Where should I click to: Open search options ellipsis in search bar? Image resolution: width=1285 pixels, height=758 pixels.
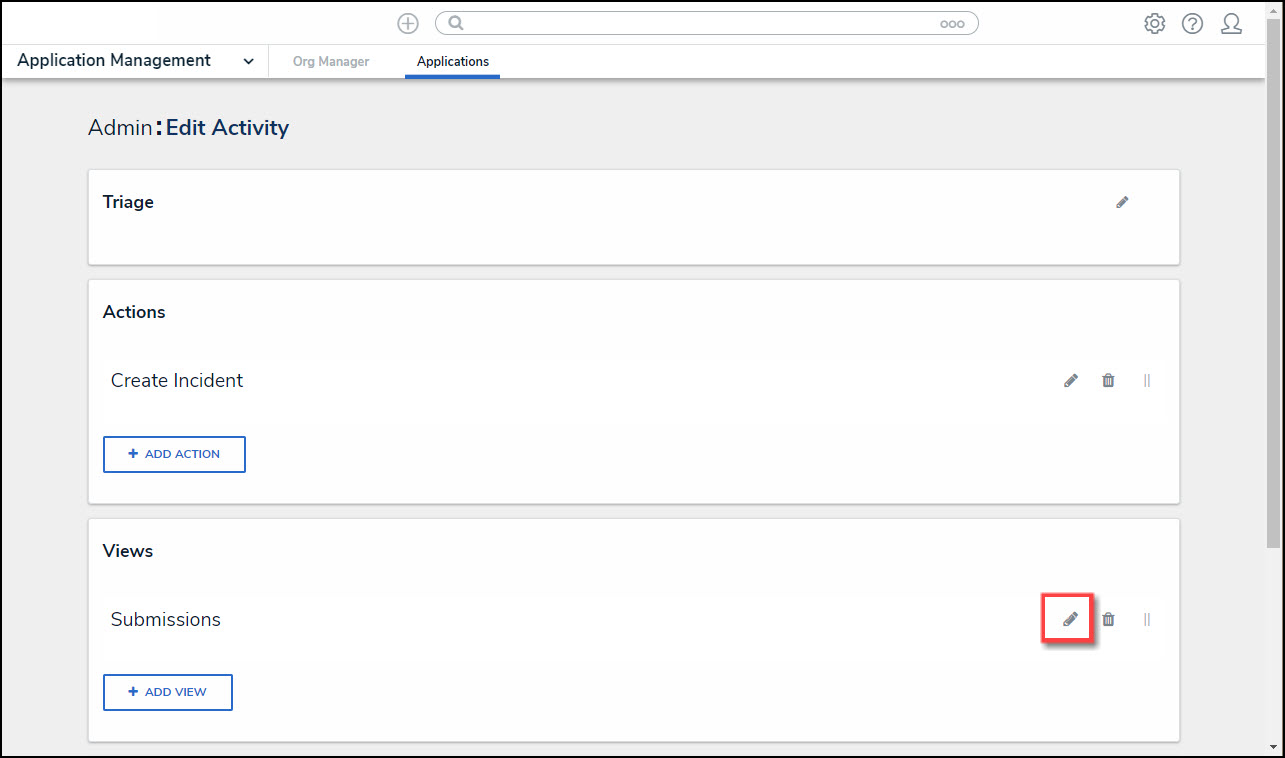pyautogui.click(x=952, y=24)
